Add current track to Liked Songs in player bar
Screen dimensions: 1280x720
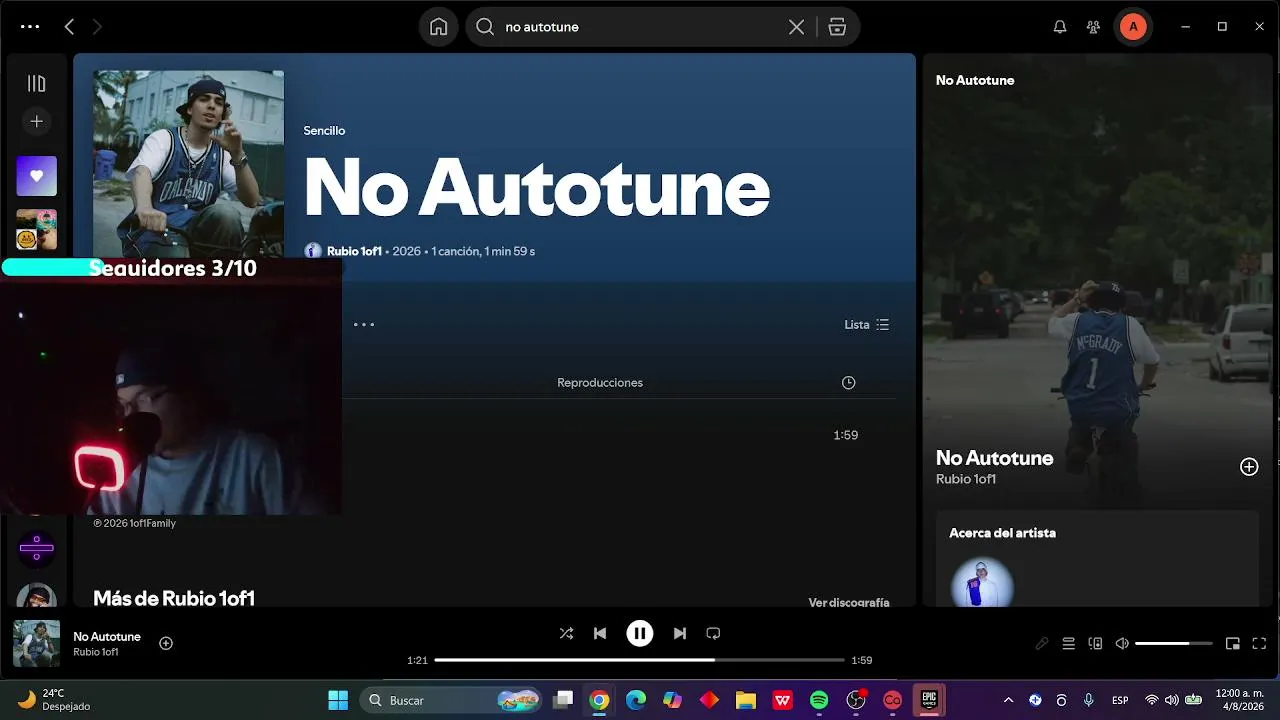[166, 643]
